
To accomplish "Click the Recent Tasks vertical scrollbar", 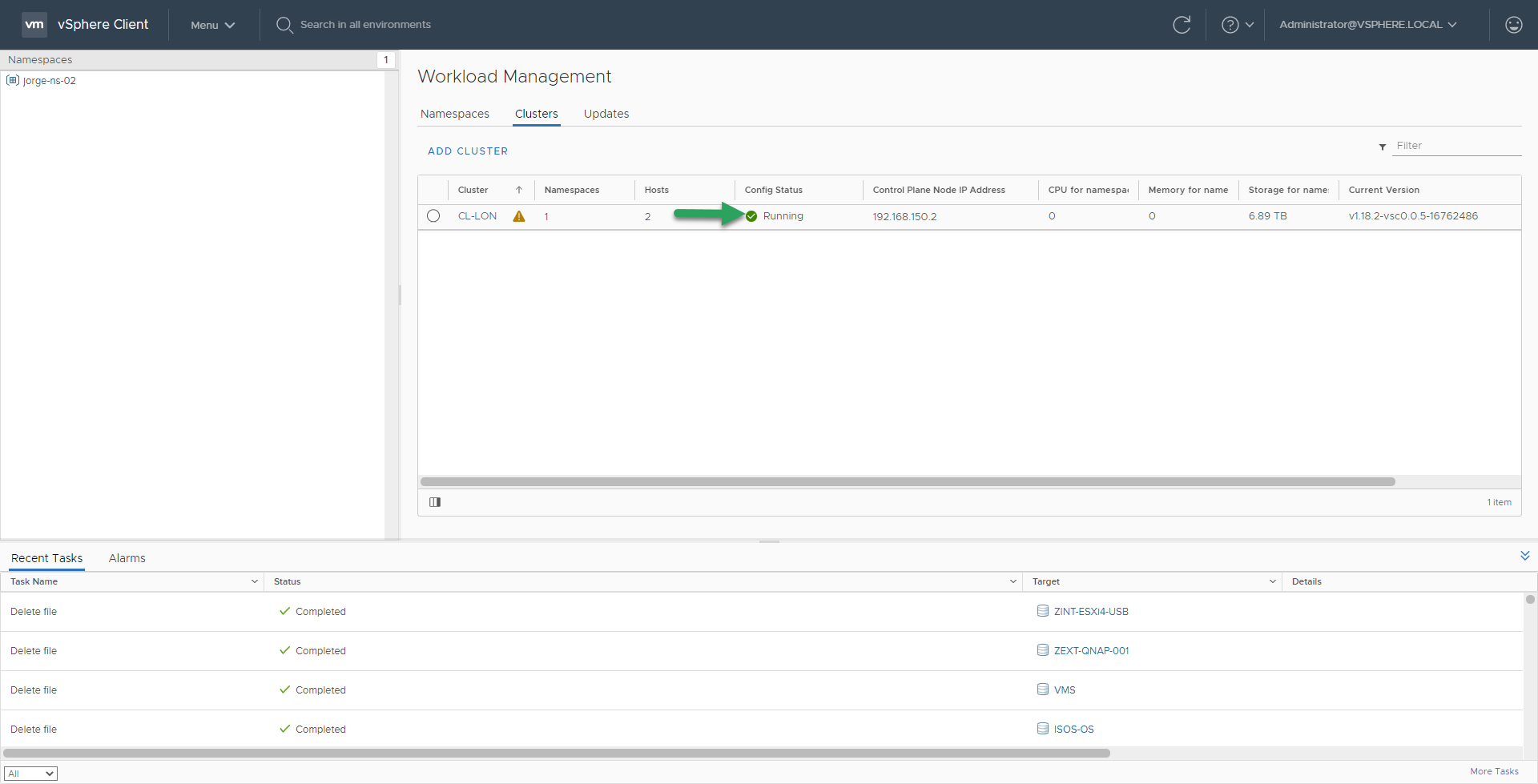I will 1530,599.
